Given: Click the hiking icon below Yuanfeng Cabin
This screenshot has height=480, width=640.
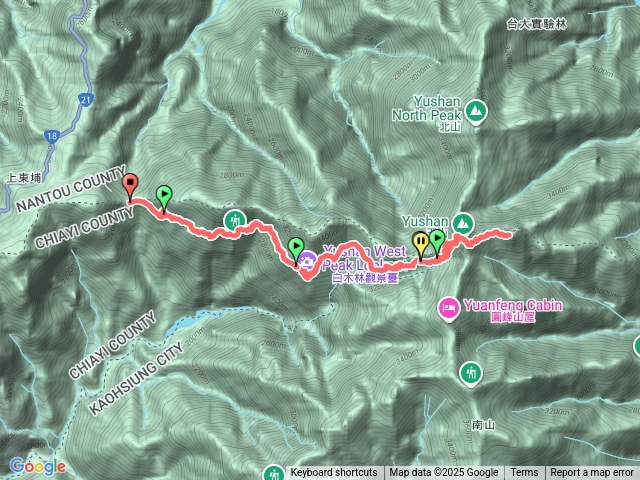Looking at the screenshot, I should pyautogui.click(x=471, y=373).
